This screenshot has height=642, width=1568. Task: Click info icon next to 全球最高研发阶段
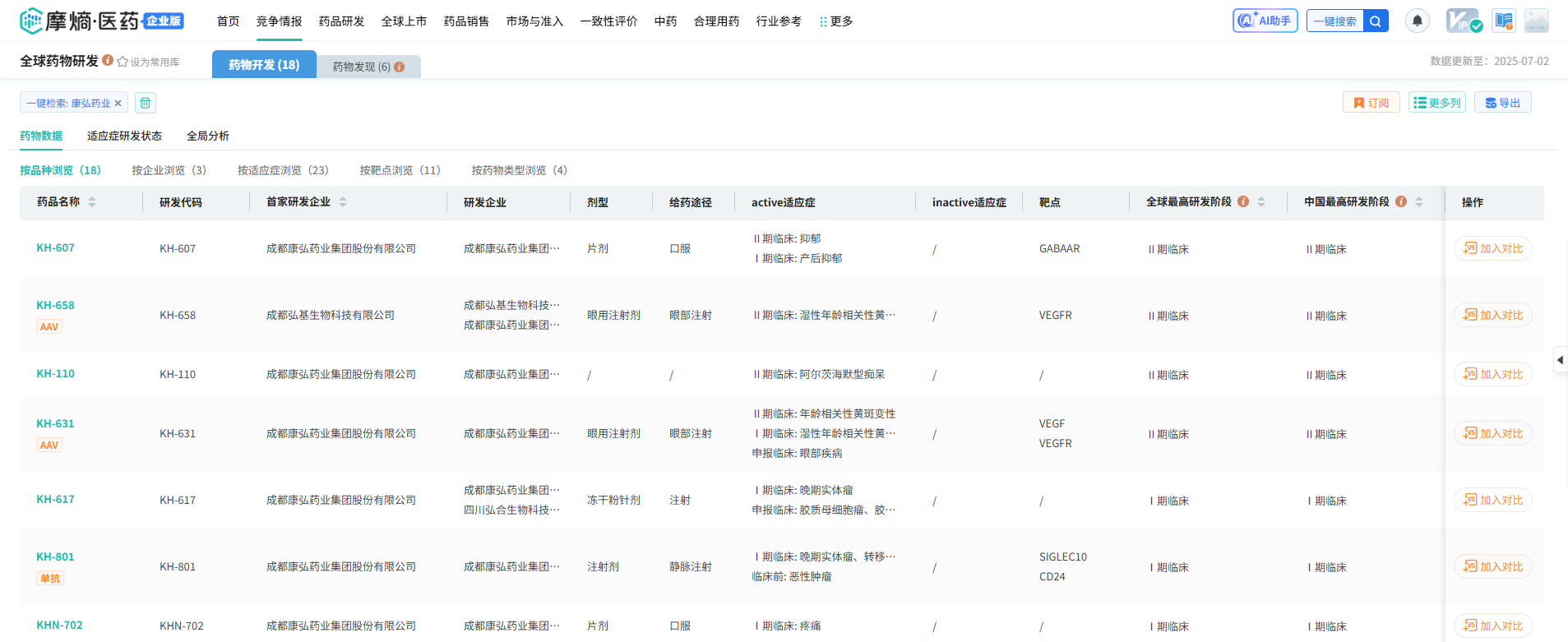[1243, 201]
